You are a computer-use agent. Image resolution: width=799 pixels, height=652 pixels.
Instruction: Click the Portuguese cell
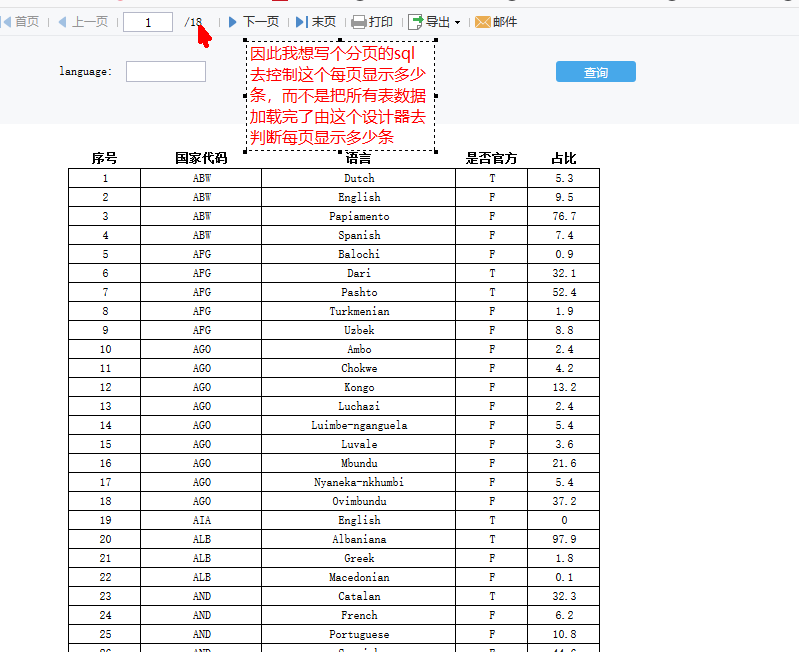pos(359,635)
